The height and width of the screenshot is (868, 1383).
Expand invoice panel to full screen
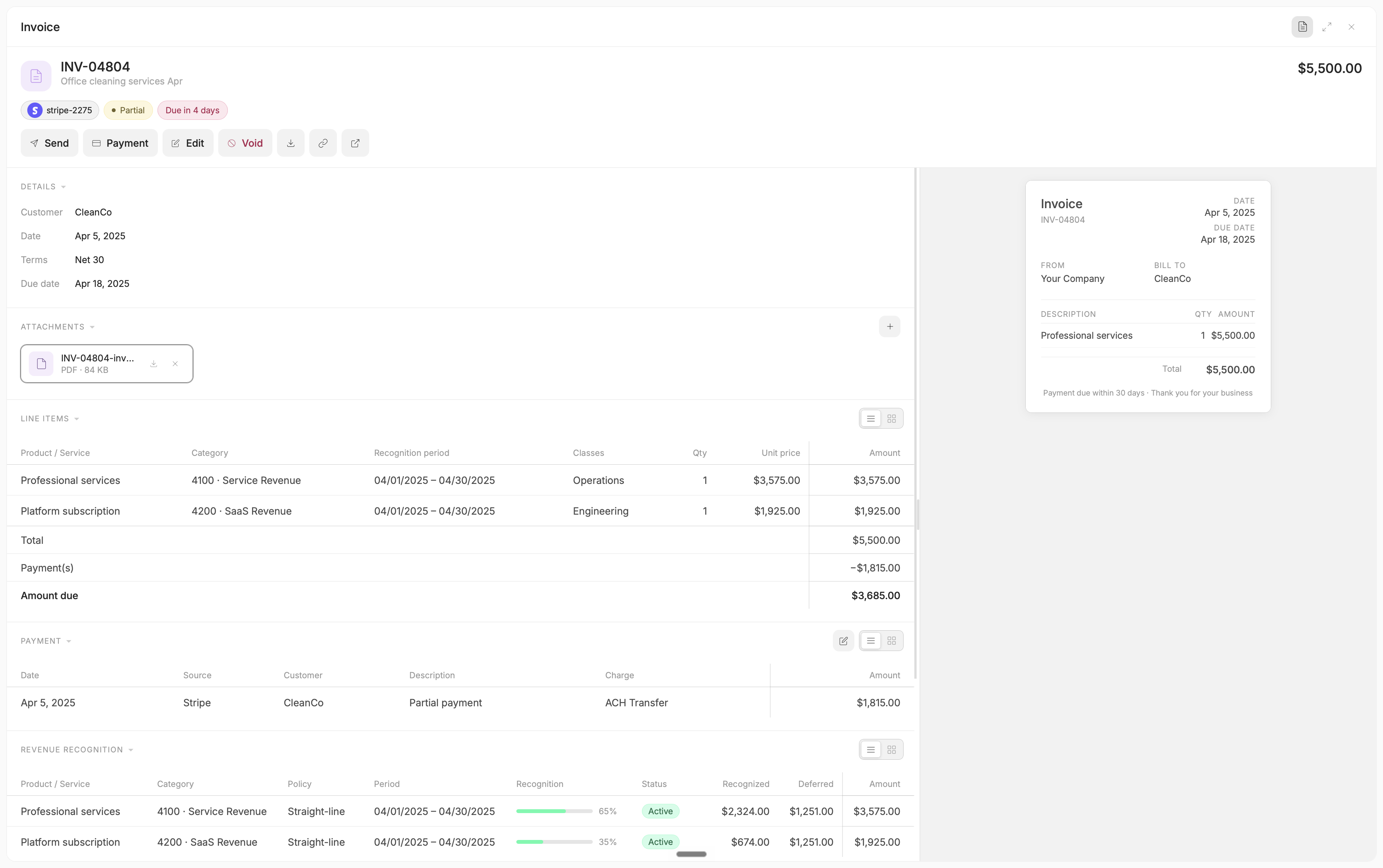click(x=1327, y=27)
